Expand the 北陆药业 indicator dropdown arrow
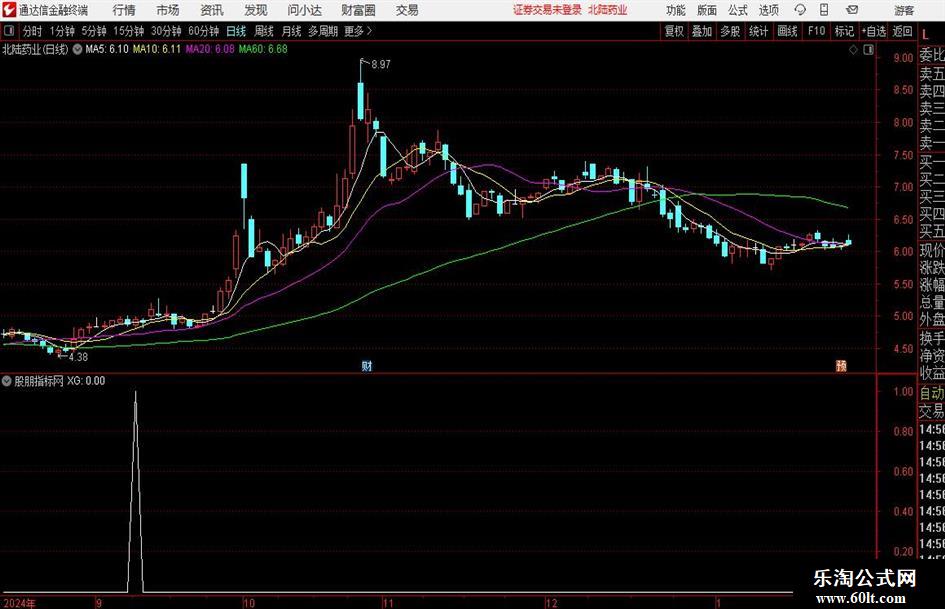The image size is (945, 609). (x=77, y=49)
